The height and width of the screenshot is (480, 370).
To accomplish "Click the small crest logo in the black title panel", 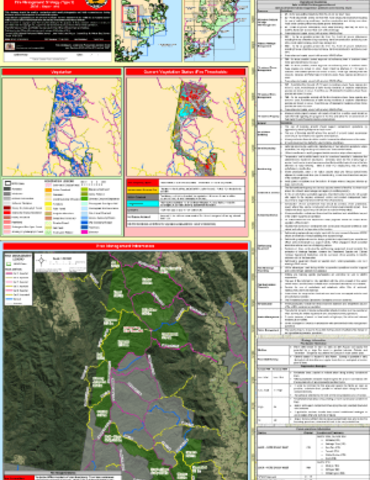I will pyautogui.click(x=10, y=46).
